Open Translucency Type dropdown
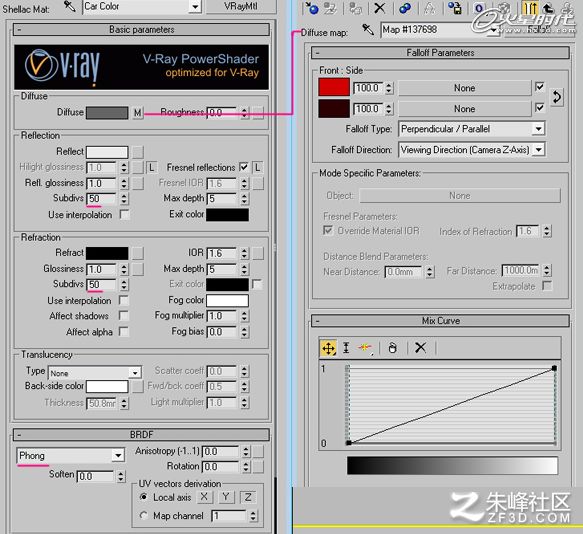 tap(135, 373)
